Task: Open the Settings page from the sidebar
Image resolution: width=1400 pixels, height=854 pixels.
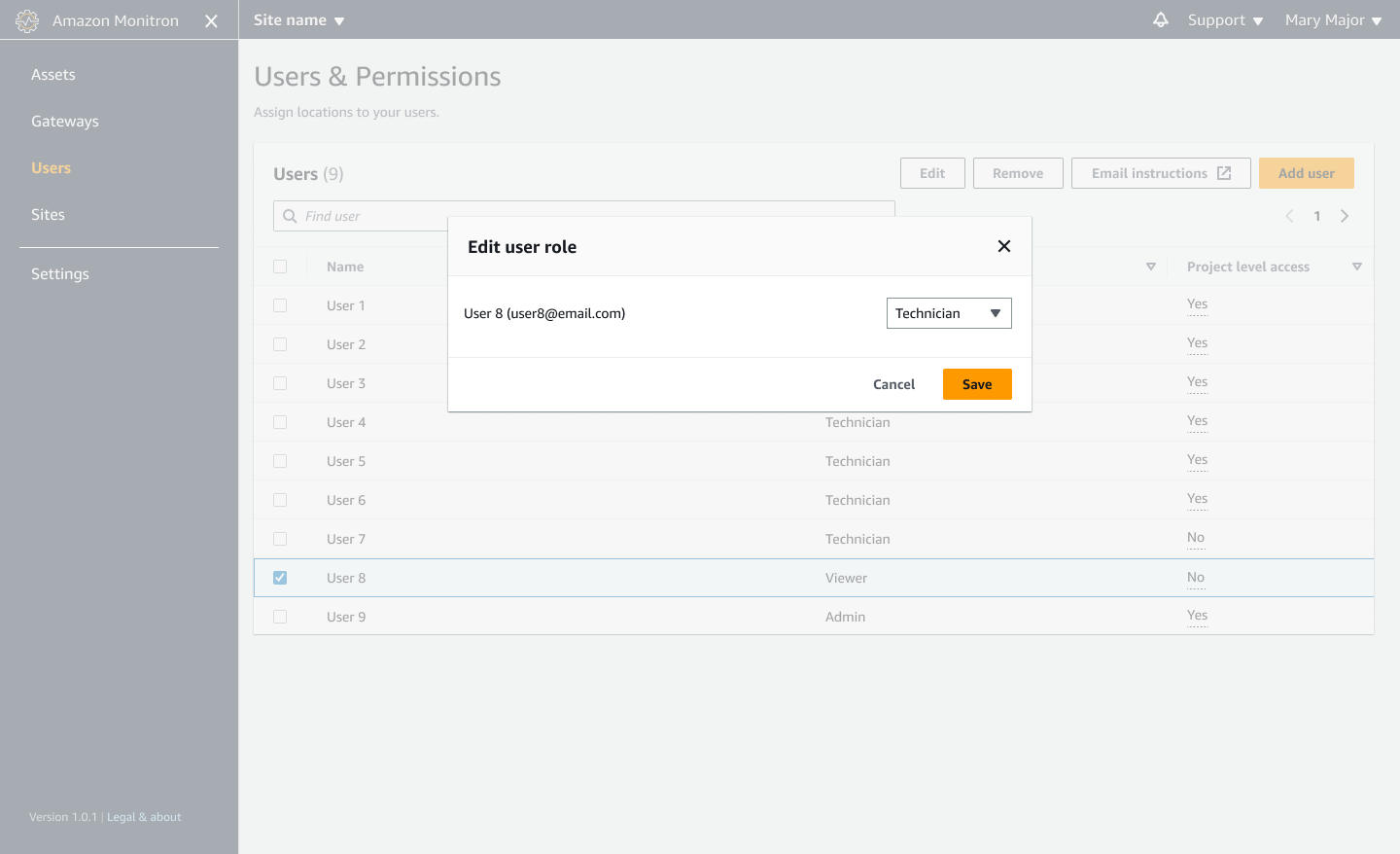Action: 59,273
